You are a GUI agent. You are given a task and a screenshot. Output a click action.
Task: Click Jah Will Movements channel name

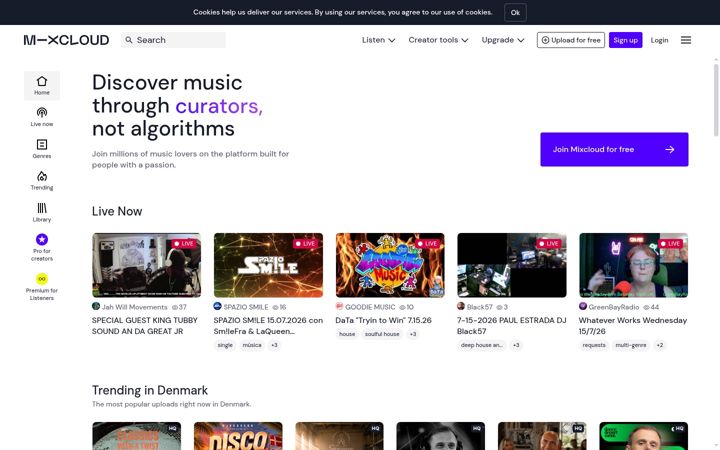point(135,307)
